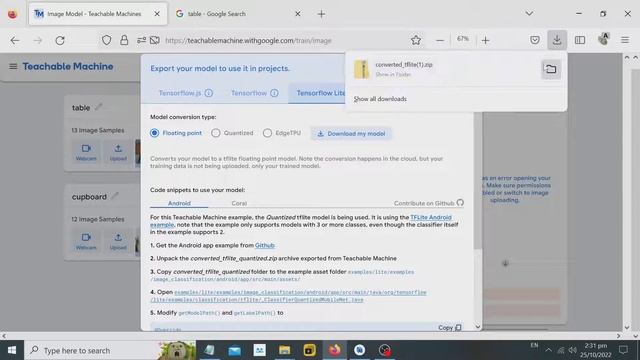Open File Explorer from taskbar
640x360 pixels.
tap(284, 350)
